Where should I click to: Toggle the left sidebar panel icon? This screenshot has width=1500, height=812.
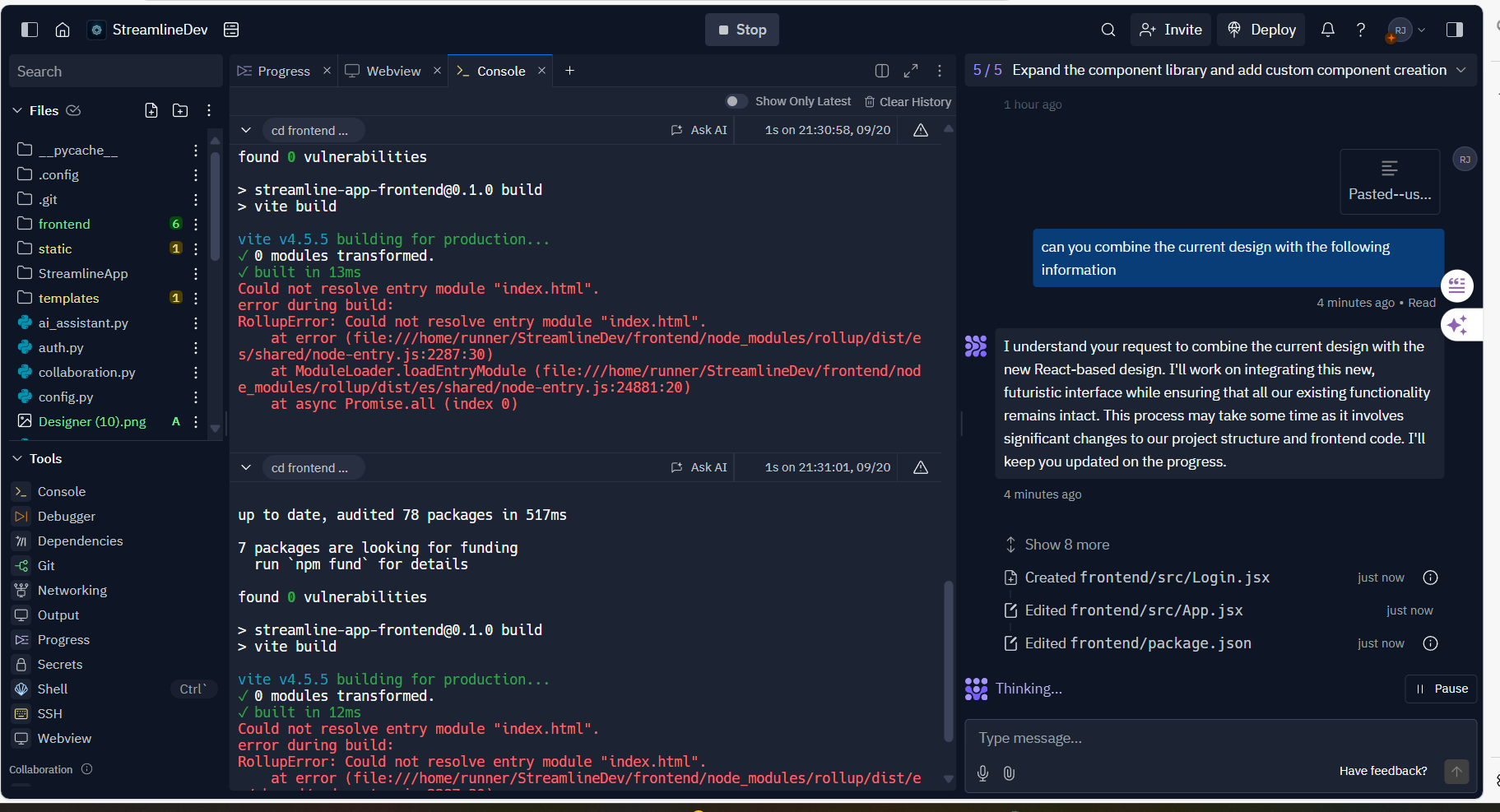click(x=30, y=30)
